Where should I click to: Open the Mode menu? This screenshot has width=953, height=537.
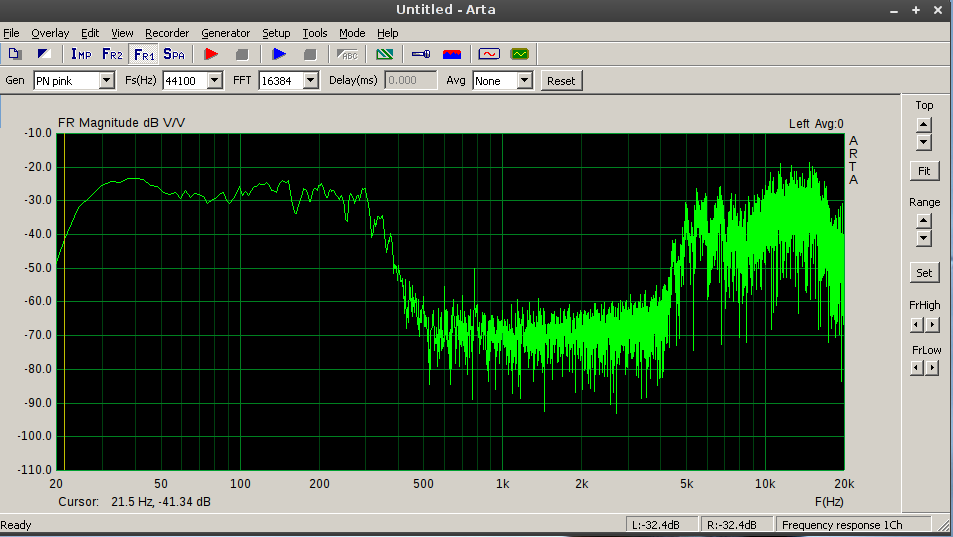click(352, 33)
